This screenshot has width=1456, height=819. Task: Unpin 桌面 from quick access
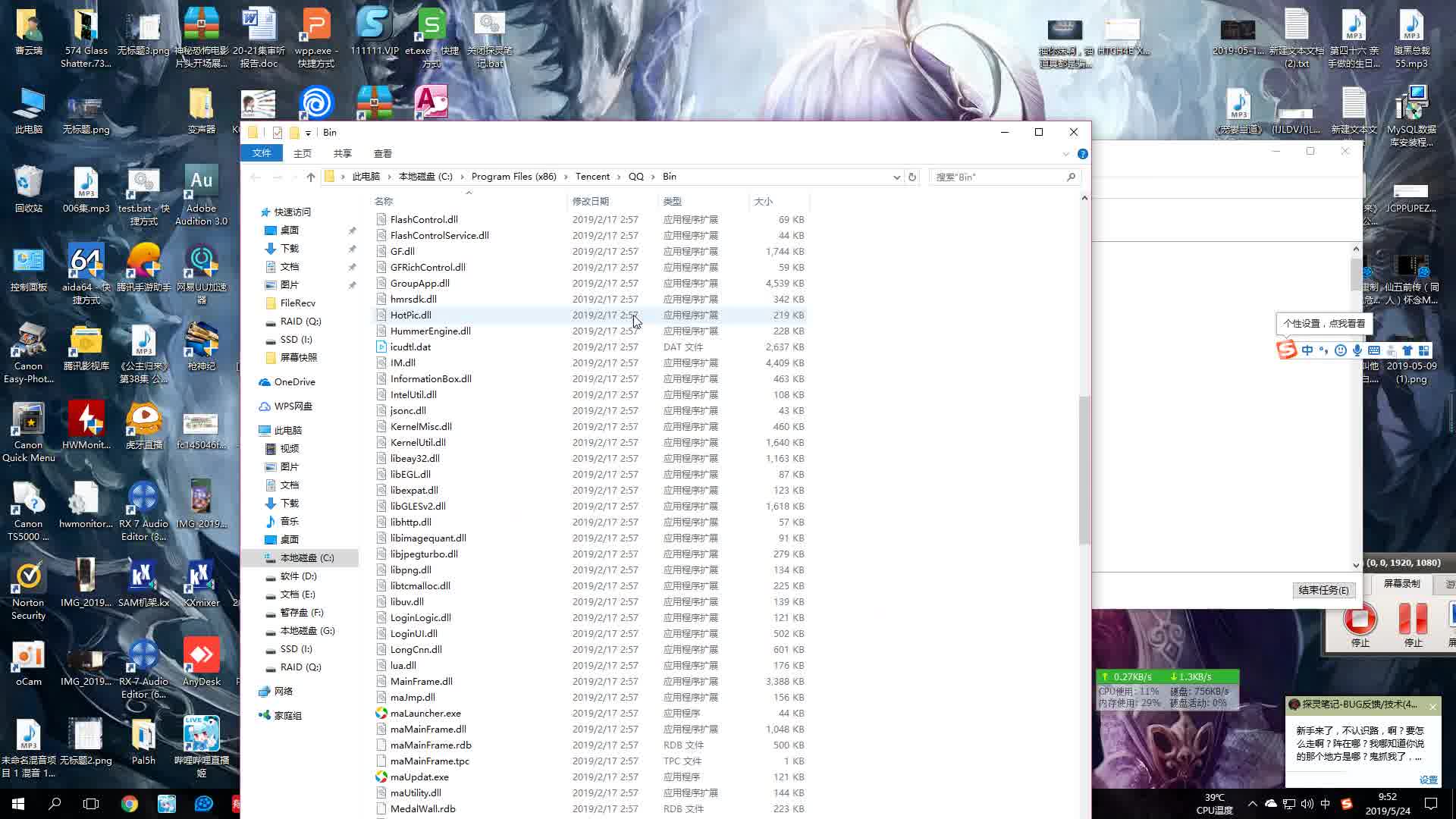tap(352, 231)
